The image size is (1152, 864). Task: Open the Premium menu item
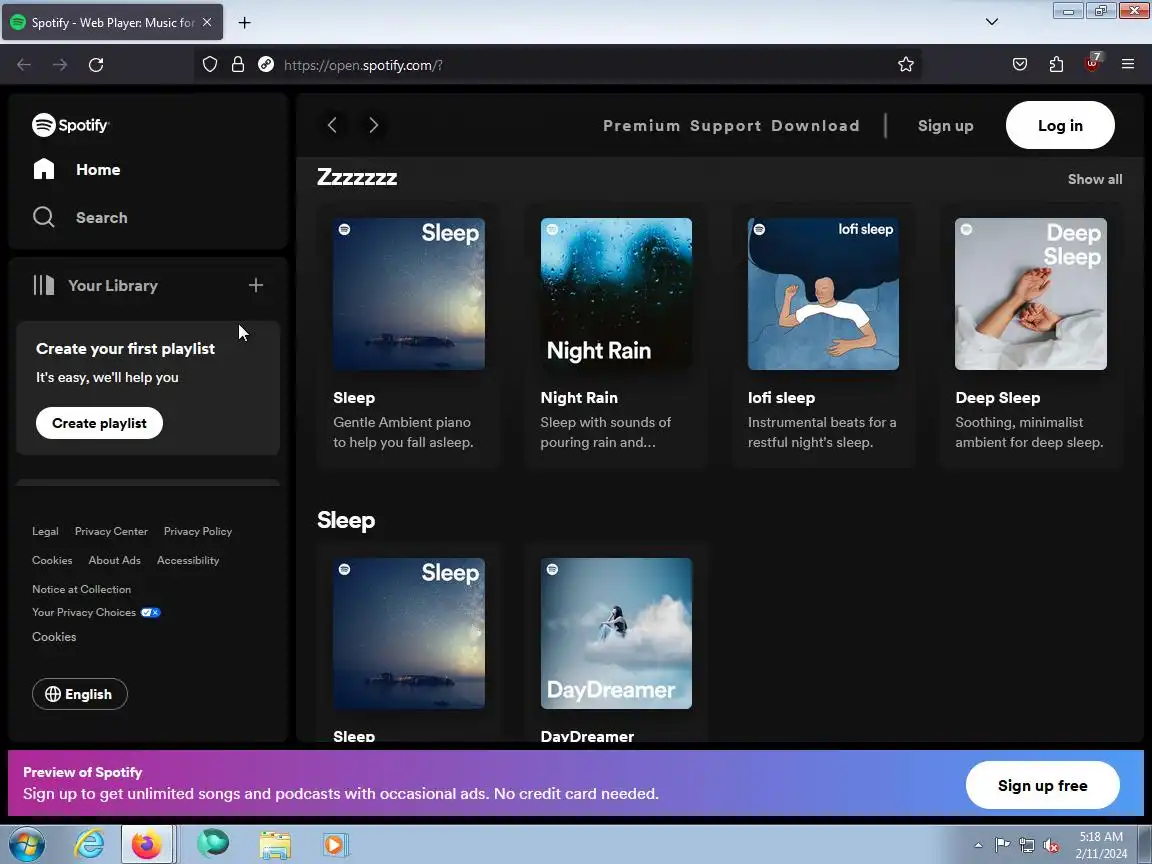click(x=641, y=126)
